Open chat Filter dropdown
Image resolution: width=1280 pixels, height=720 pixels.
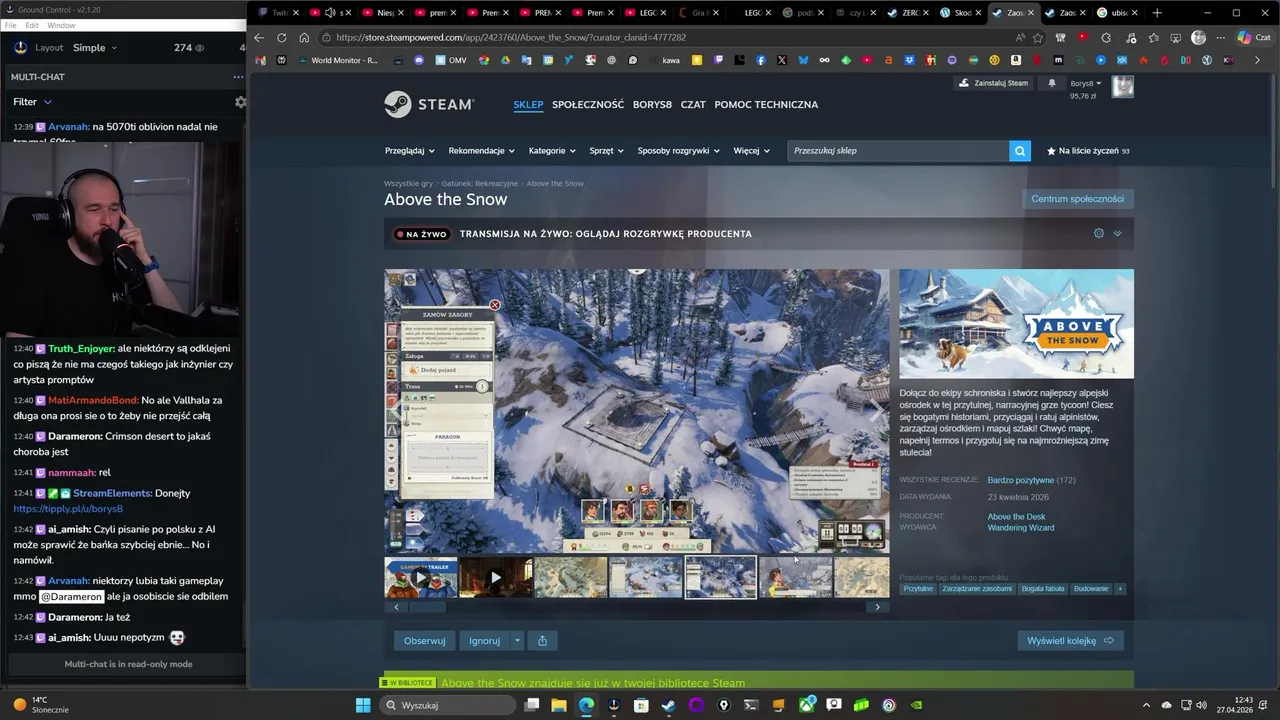[x=32, y=102]
